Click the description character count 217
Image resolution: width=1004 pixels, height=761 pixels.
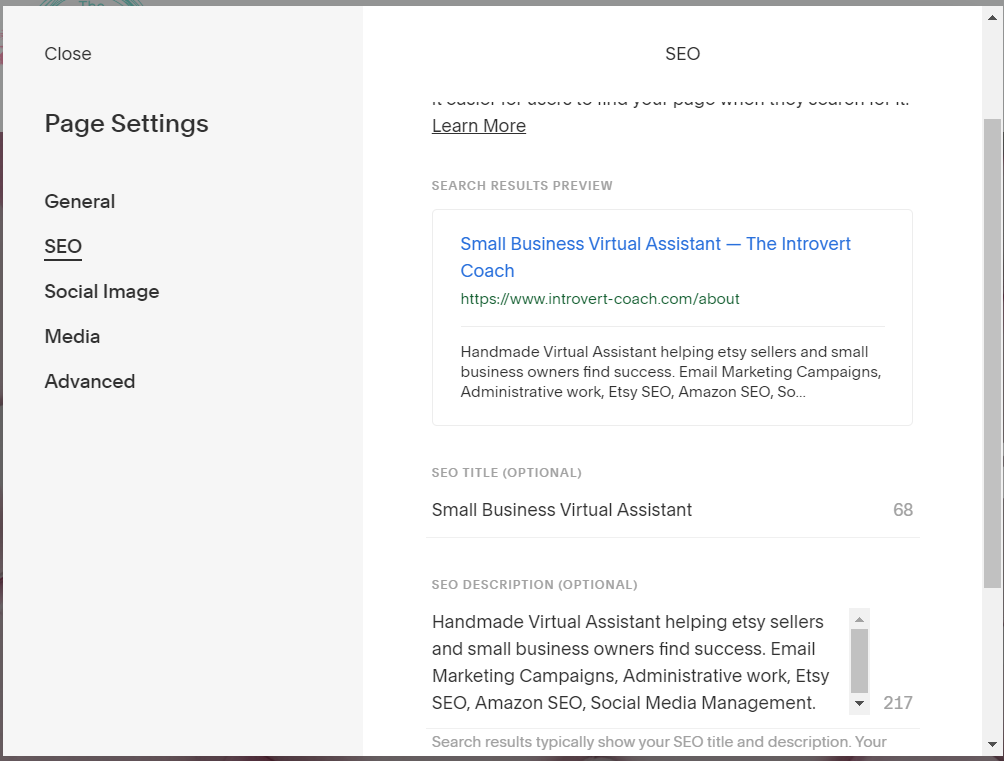pos(898,703)
